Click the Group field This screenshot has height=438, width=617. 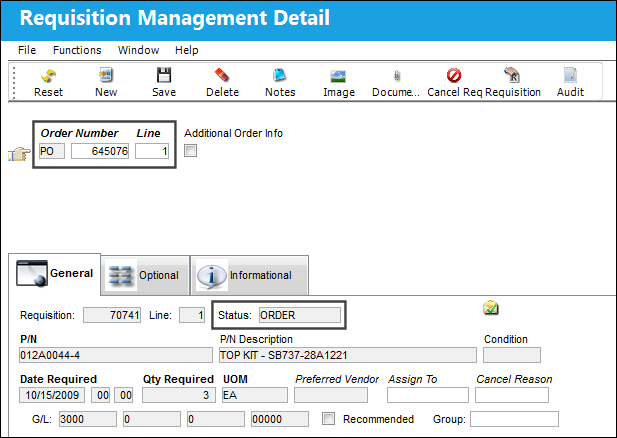pos(514,419)
